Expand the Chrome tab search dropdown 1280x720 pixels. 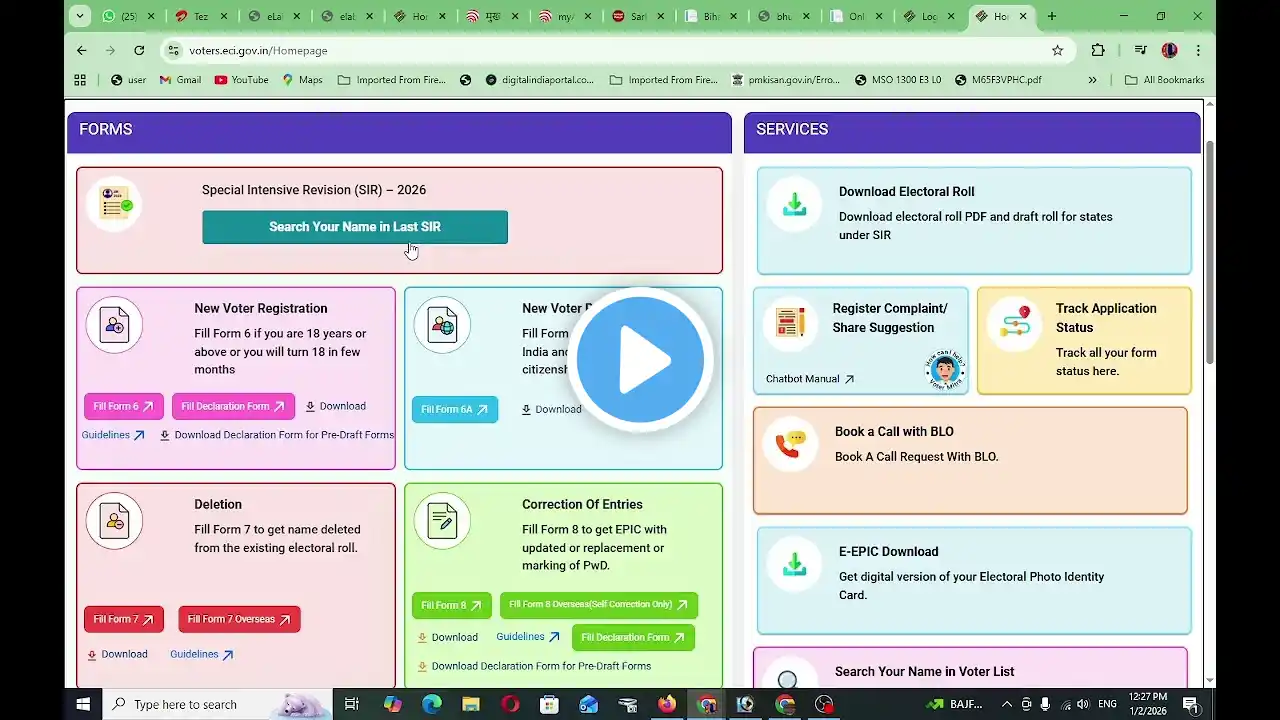point(79,16)
